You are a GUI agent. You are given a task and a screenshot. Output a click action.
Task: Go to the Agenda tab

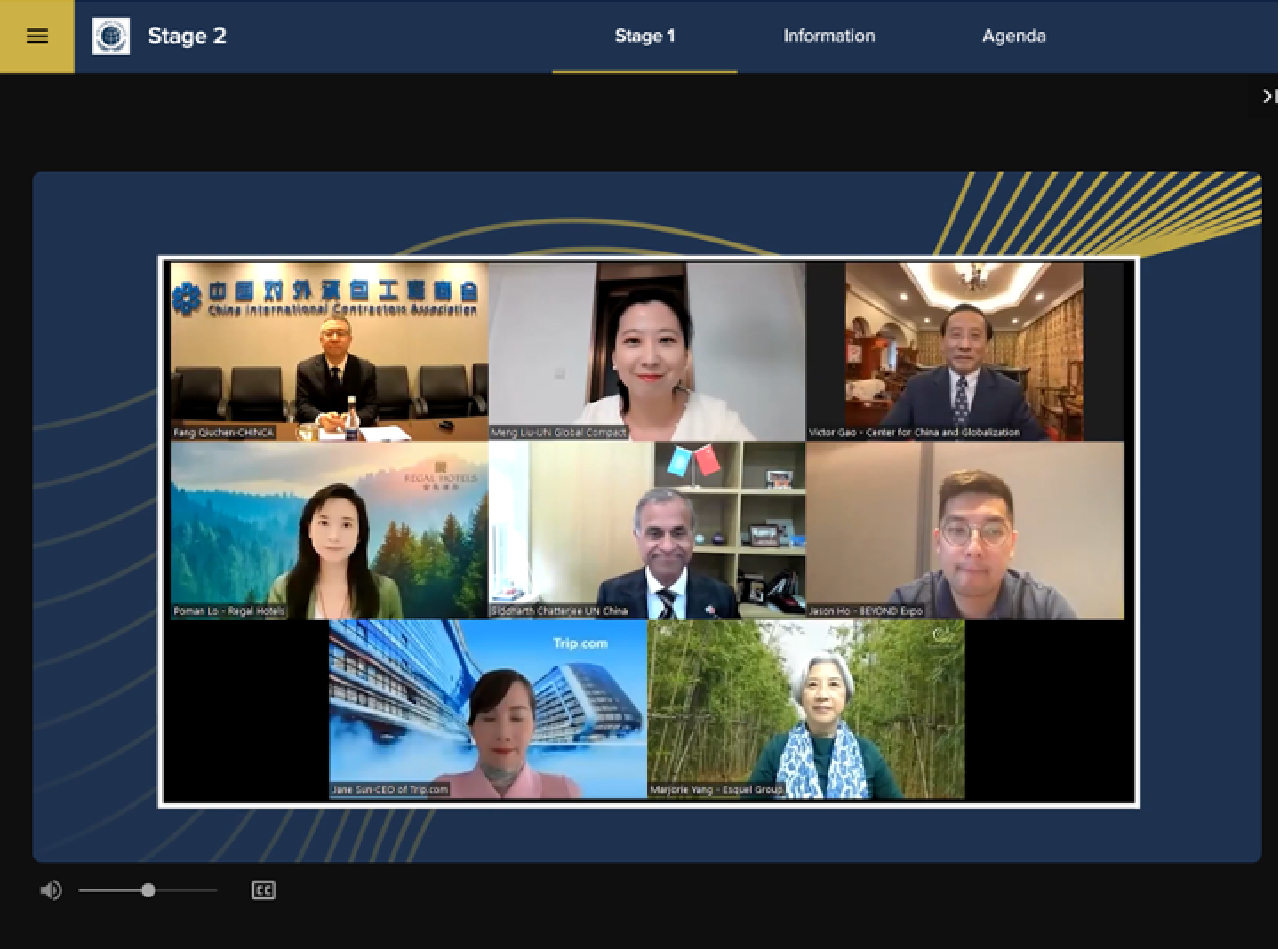coord(1013,36)
